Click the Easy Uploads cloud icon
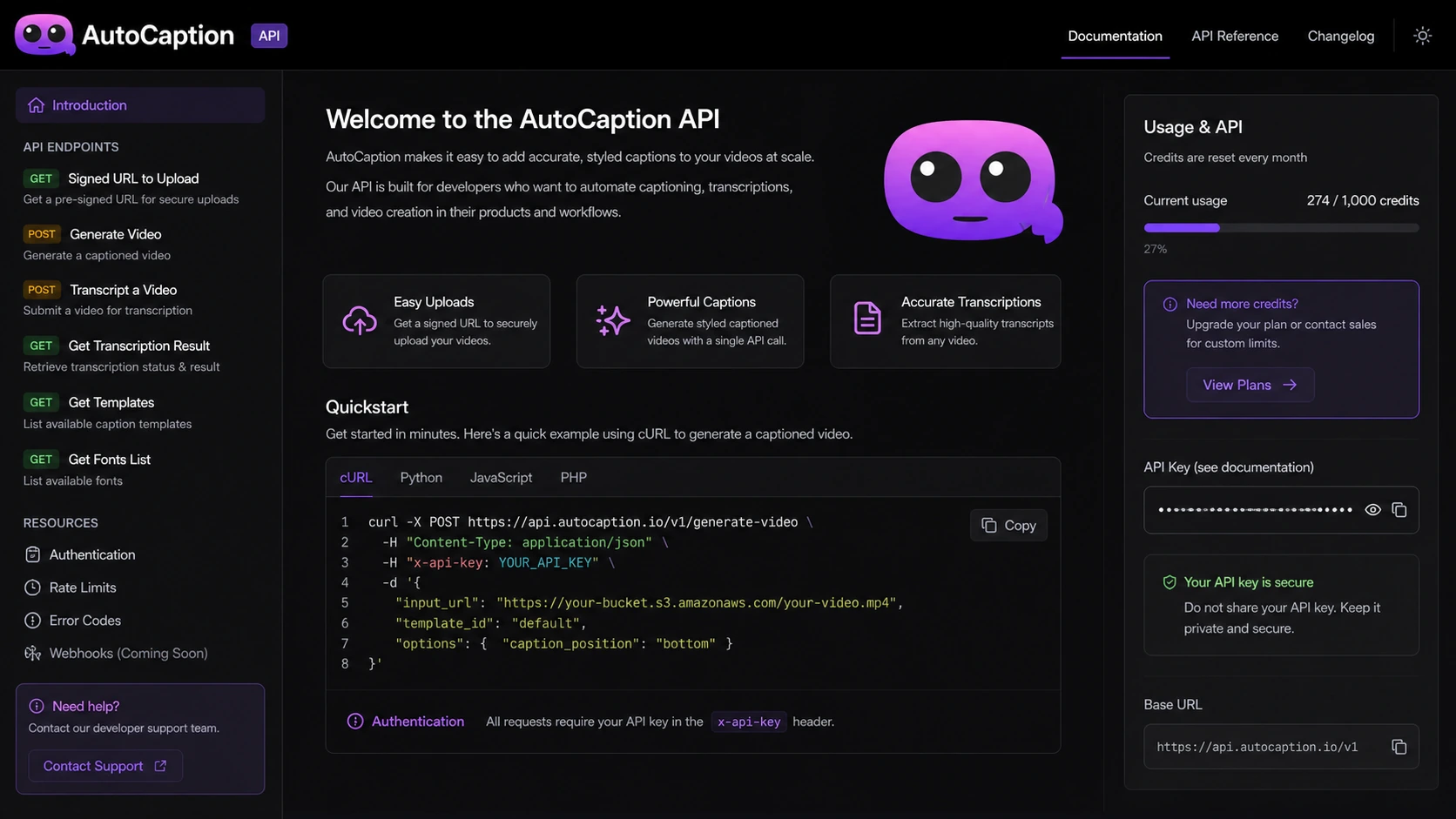 [360, 320]
